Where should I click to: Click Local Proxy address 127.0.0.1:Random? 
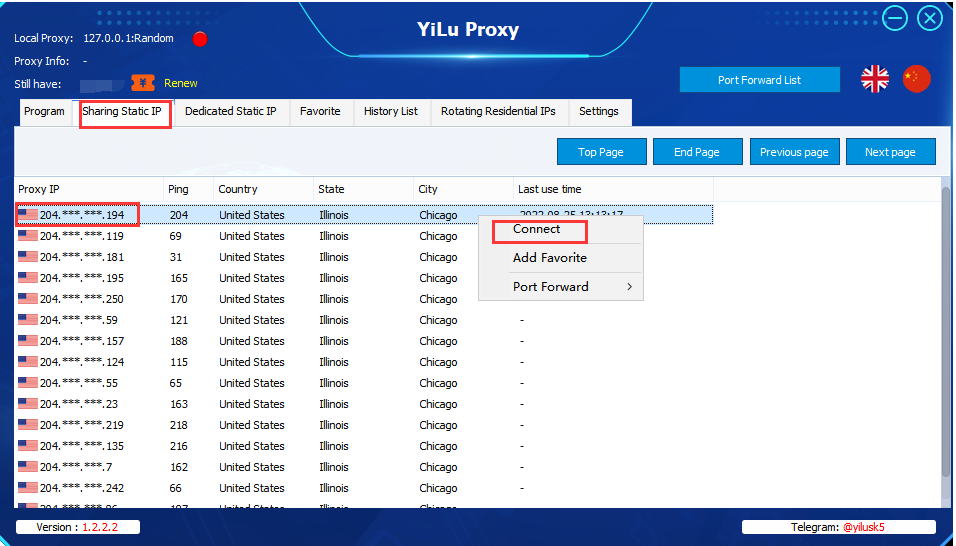[x=129, y=38]
